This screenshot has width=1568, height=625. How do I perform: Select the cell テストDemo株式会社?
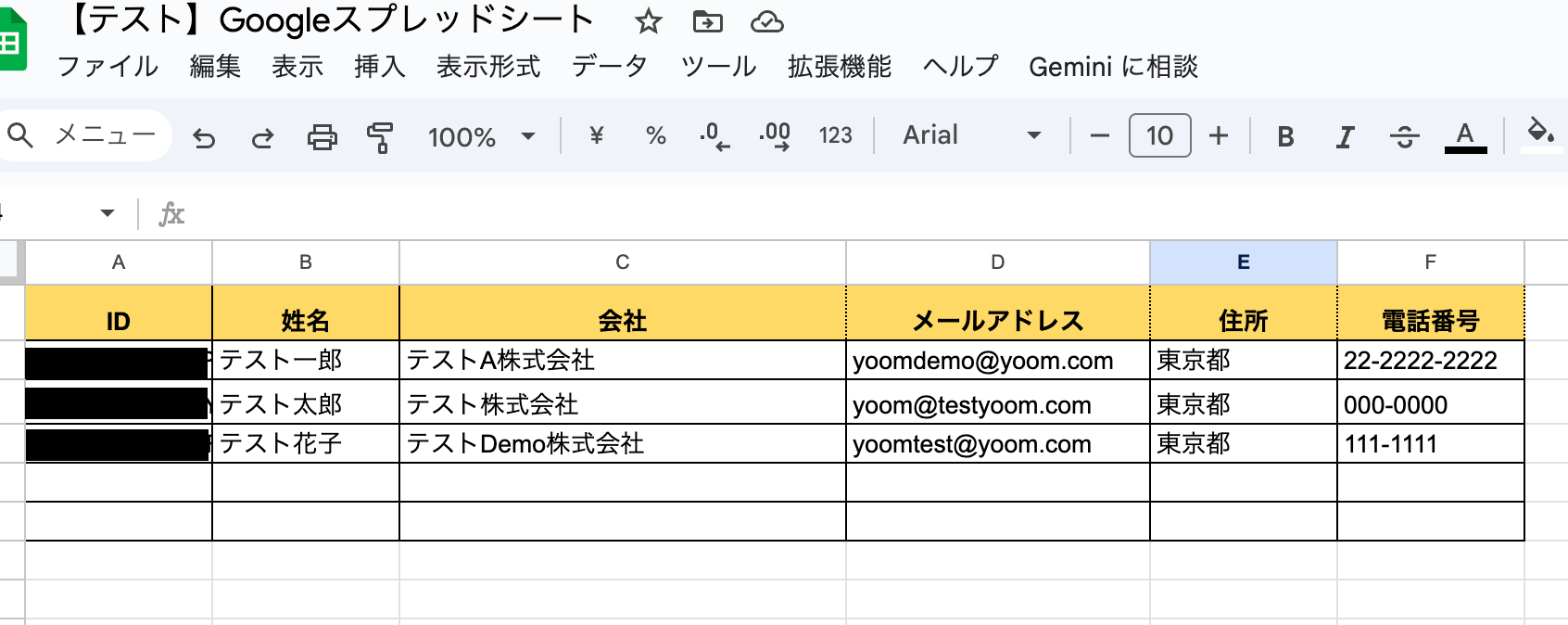[x=623, y=444]
